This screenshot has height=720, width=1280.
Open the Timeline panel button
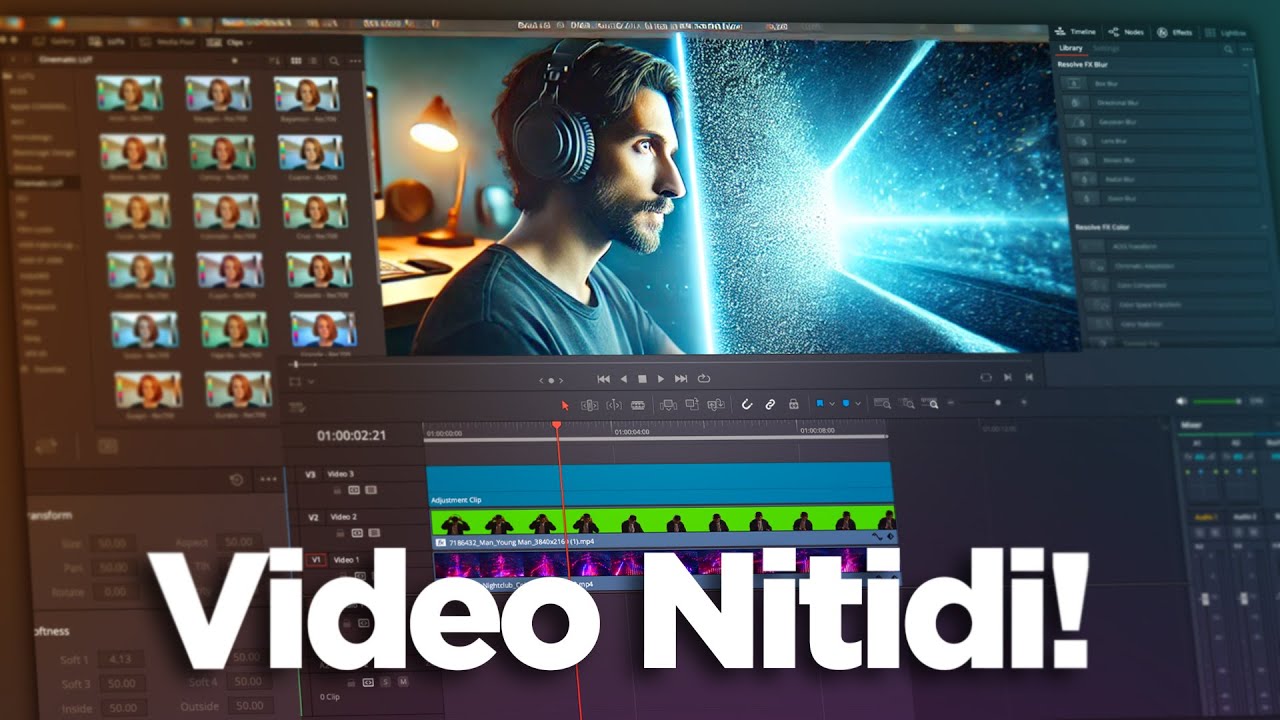[1075, 32]
